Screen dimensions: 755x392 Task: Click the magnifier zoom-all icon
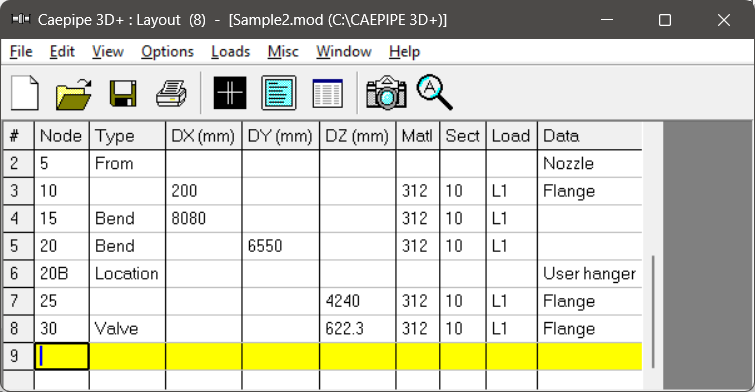pos(434,92)
